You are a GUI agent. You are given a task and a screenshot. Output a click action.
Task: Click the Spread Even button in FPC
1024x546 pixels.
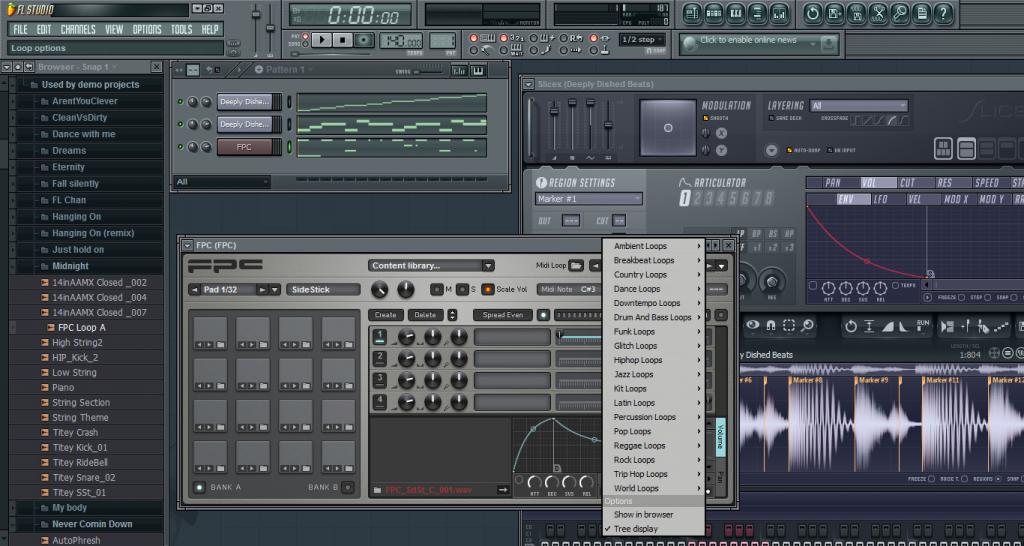click(x=502, y=315)
